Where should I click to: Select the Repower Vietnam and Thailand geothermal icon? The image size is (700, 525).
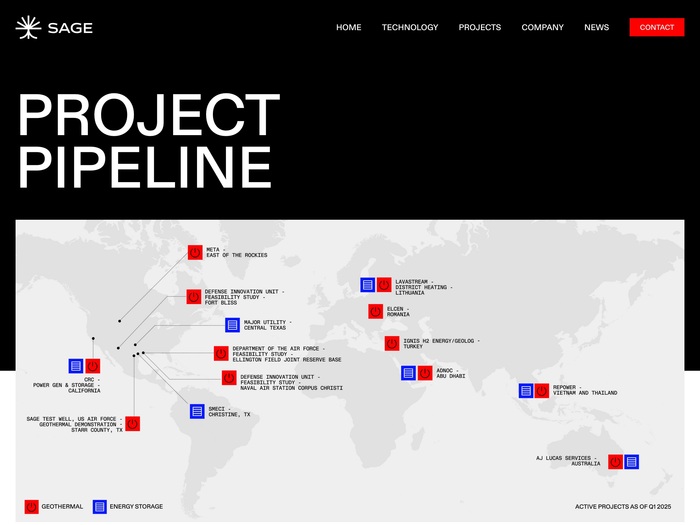[542, 391]
